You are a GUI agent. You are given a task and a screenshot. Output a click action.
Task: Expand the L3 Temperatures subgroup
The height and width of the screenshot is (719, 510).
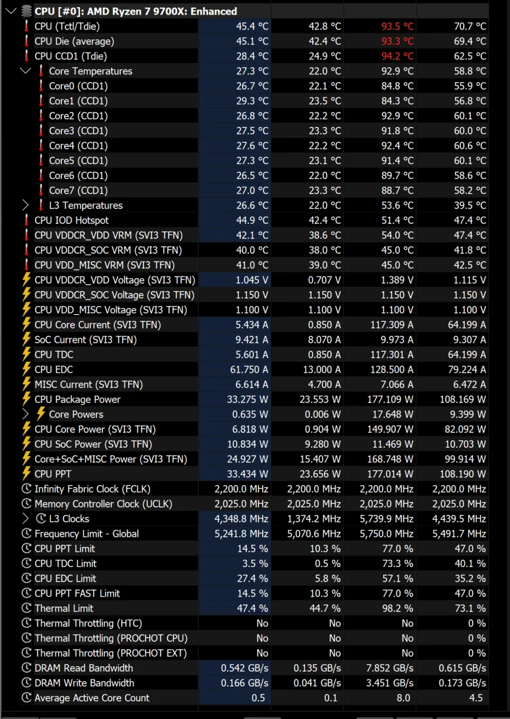tap(26, 205)
